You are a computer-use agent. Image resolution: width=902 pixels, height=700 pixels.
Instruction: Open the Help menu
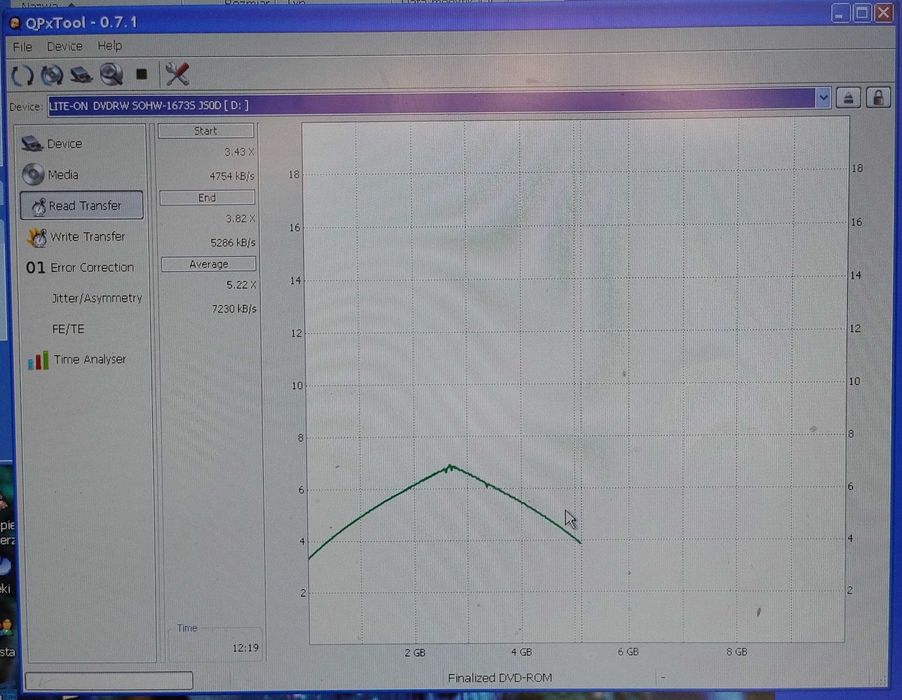[x=109, y=45]
